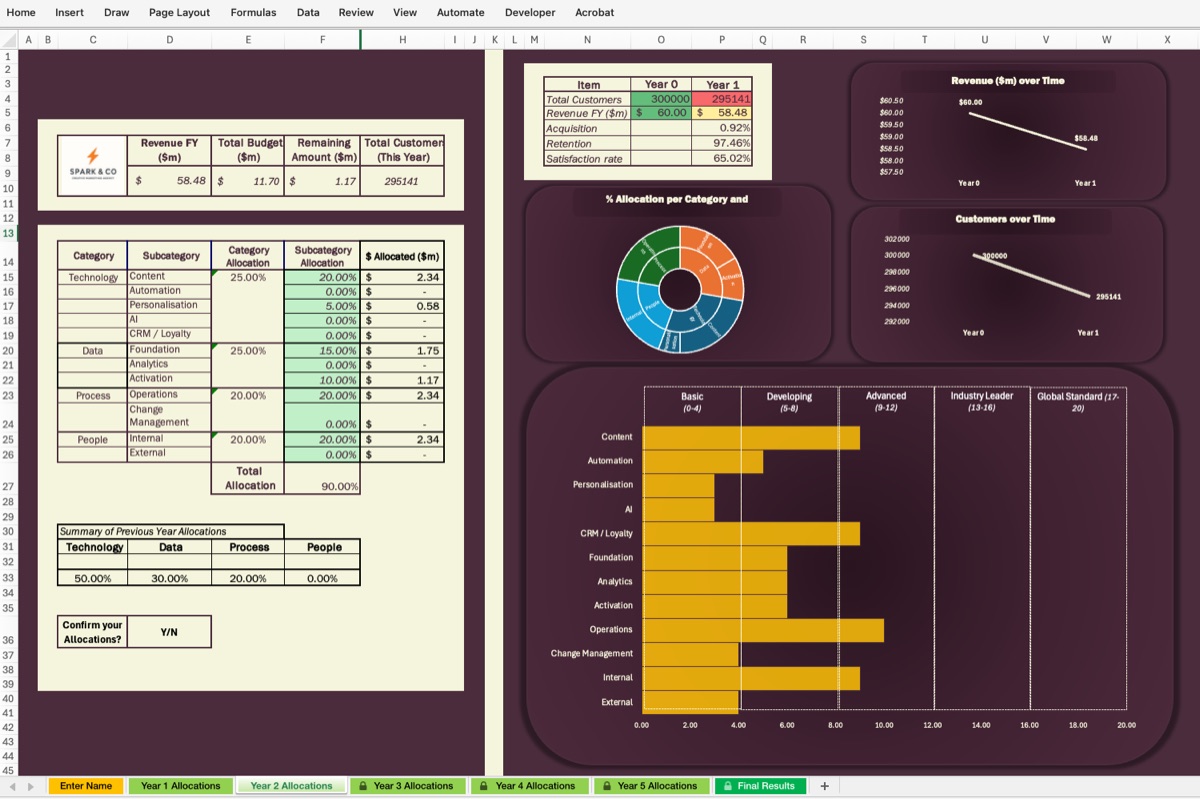Select the Customers over Time chart

[x=1008, y=283]
